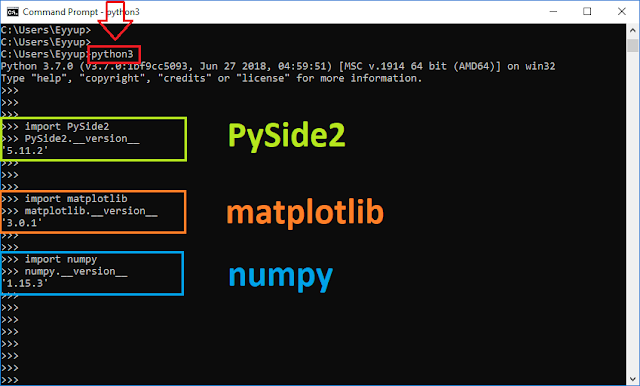Screen dimensions: 640x386
Task: Click the 'import PySide2' line
Action: (55, 126)
